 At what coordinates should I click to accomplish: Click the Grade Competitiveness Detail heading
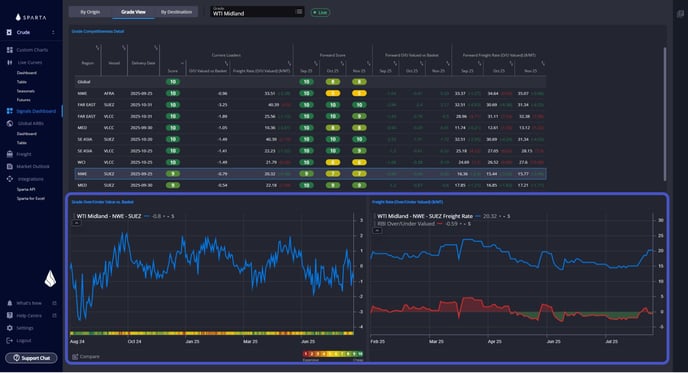[x=98, y=32]
